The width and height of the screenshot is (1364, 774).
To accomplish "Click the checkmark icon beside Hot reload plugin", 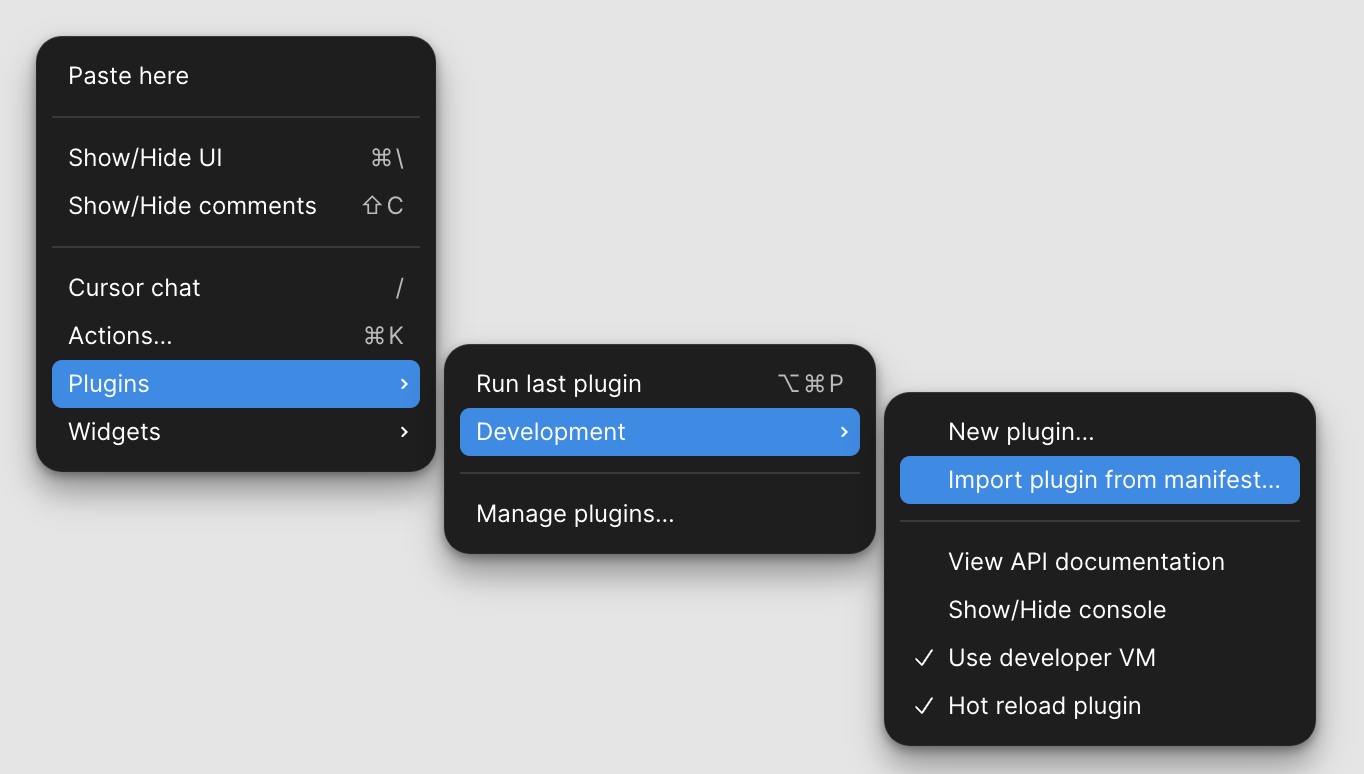I will tap(924, 706).
